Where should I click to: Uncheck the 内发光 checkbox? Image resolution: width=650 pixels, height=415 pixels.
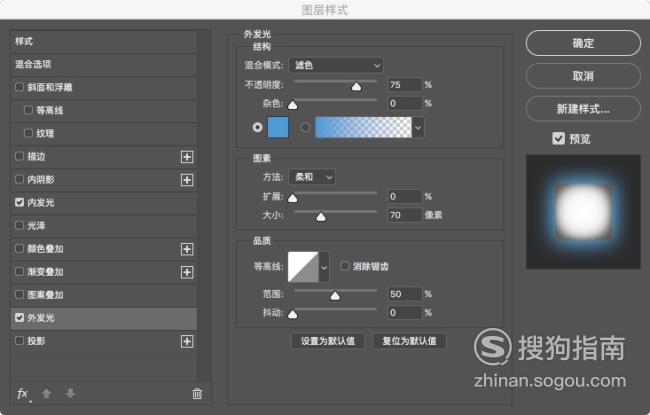19,202
